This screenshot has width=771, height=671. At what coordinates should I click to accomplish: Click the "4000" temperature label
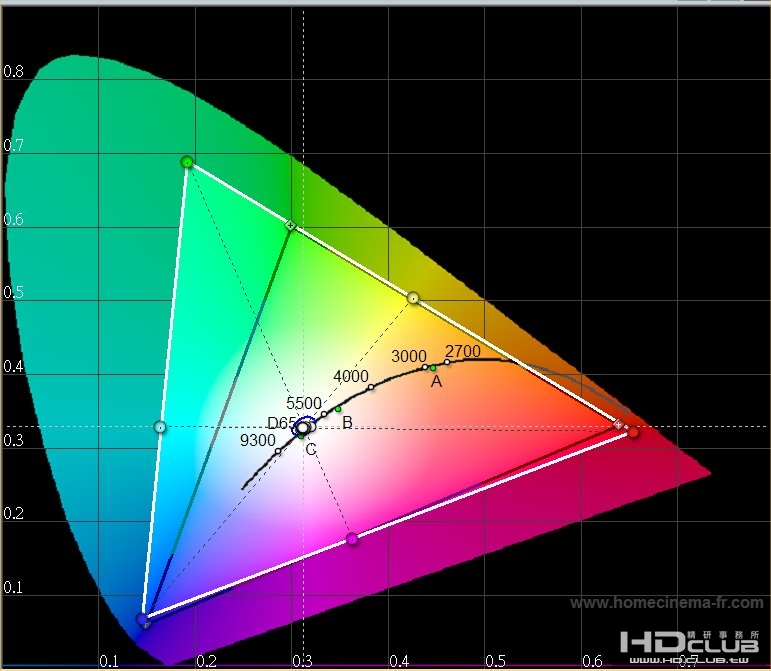click(x=351, y=376)
